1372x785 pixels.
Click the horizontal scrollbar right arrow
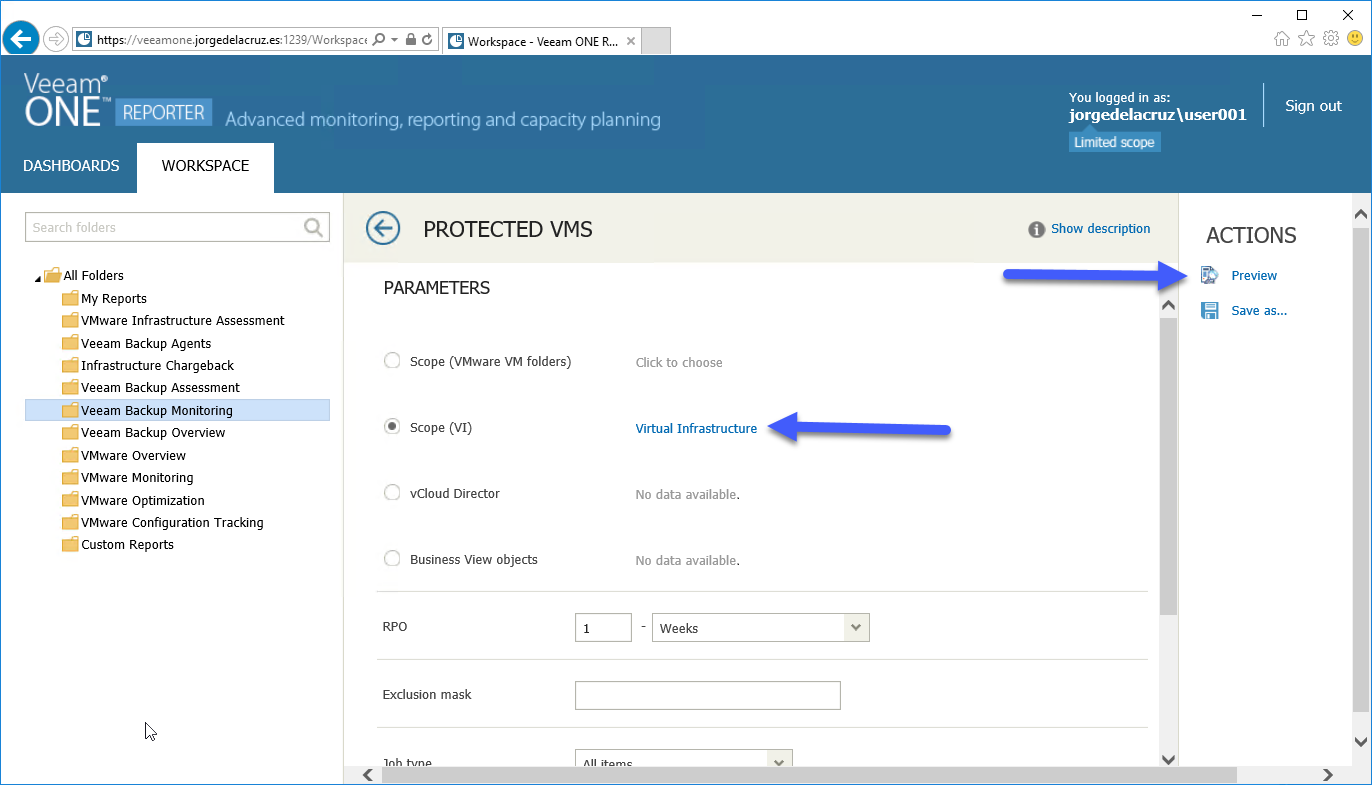[1327, 775]
